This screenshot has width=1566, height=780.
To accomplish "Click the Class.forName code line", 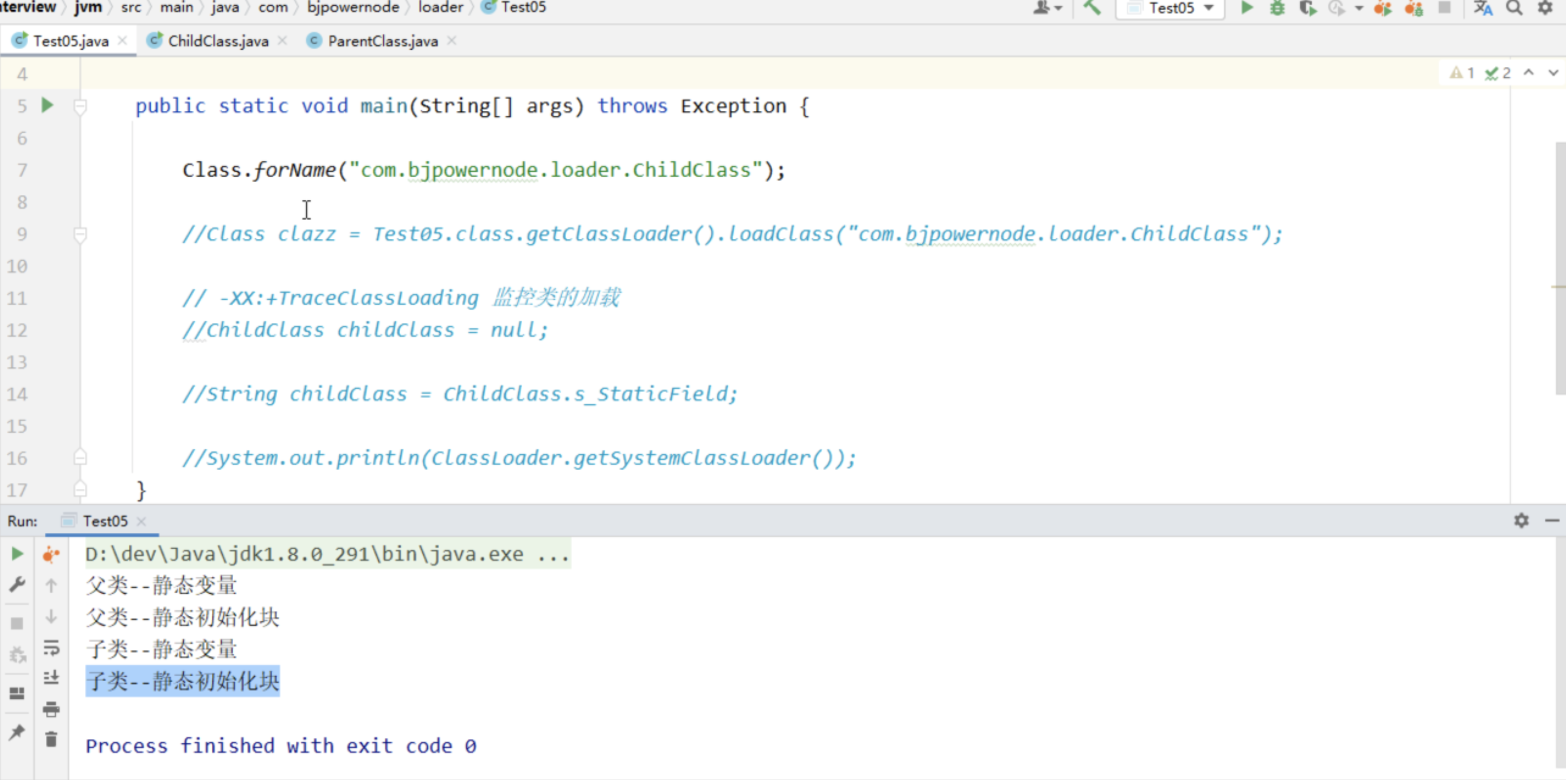I will [x=484, y=170].
